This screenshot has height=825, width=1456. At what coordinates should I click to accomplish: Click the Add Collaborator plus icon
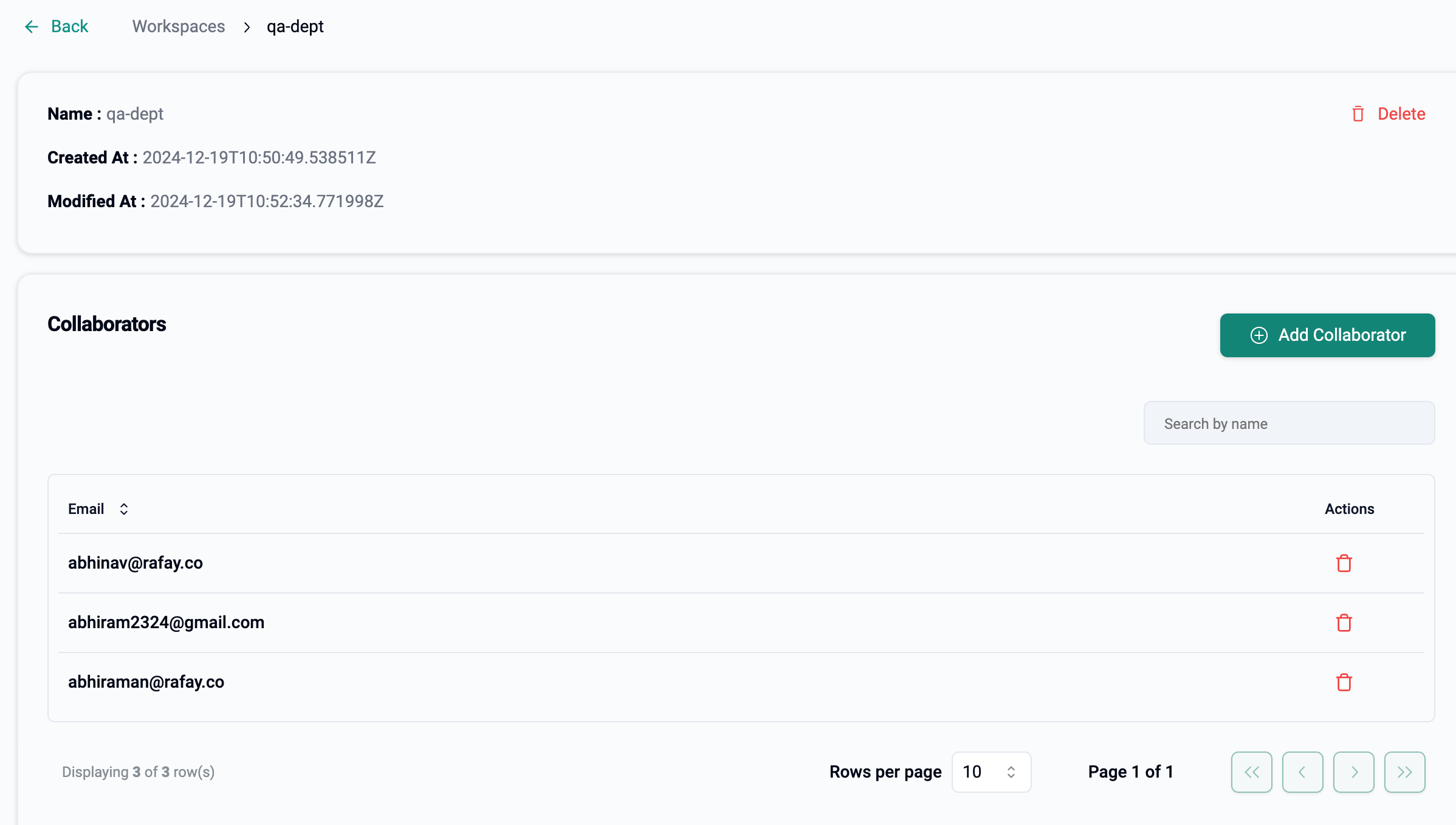[x=1259, y=335]
